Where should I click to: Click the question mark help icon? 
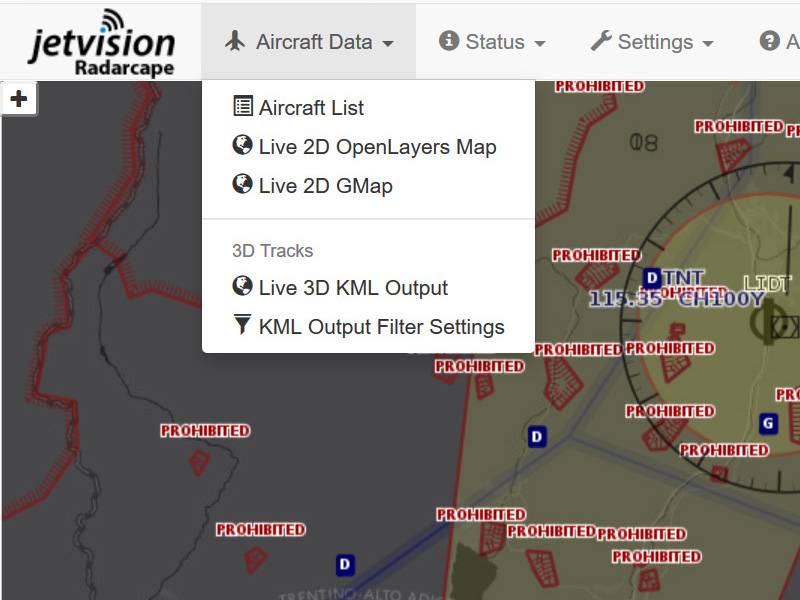coord(769,42)
